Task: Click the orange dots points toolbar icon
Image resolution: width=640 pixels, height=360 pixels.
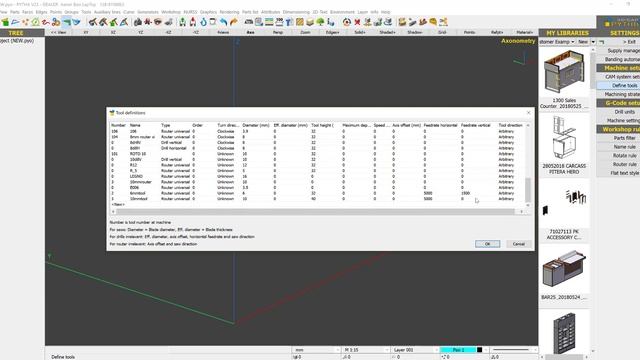Action: 25,22
